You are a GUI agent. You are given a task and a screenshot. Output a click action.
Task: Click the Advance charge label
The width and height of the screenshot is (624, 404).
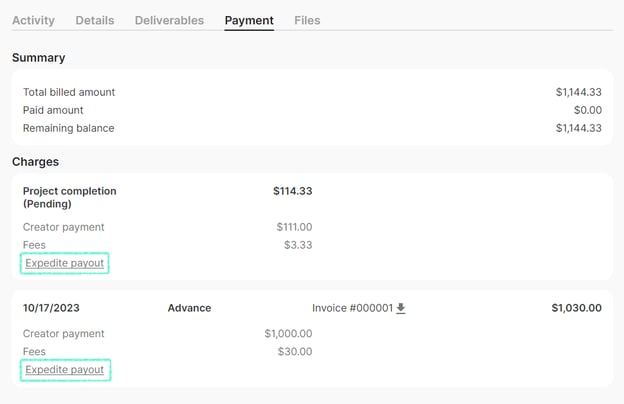click(189, 308)
